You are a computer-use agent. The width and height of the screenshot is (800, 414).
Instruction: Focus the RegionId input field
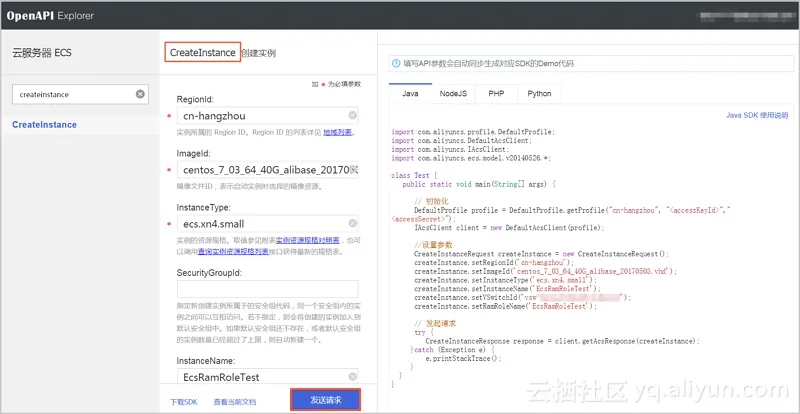(x=267, y=116)
